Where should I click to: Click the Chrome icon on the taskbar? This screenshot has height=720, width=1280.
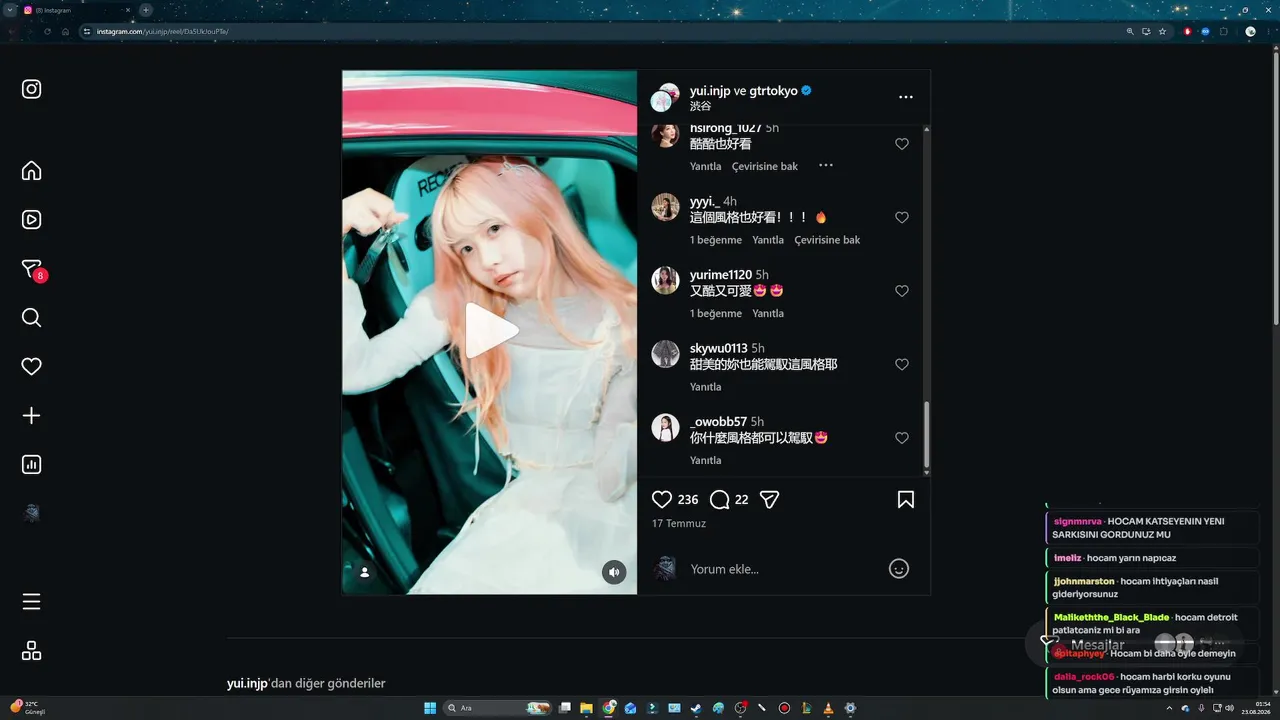pos(609,708)
